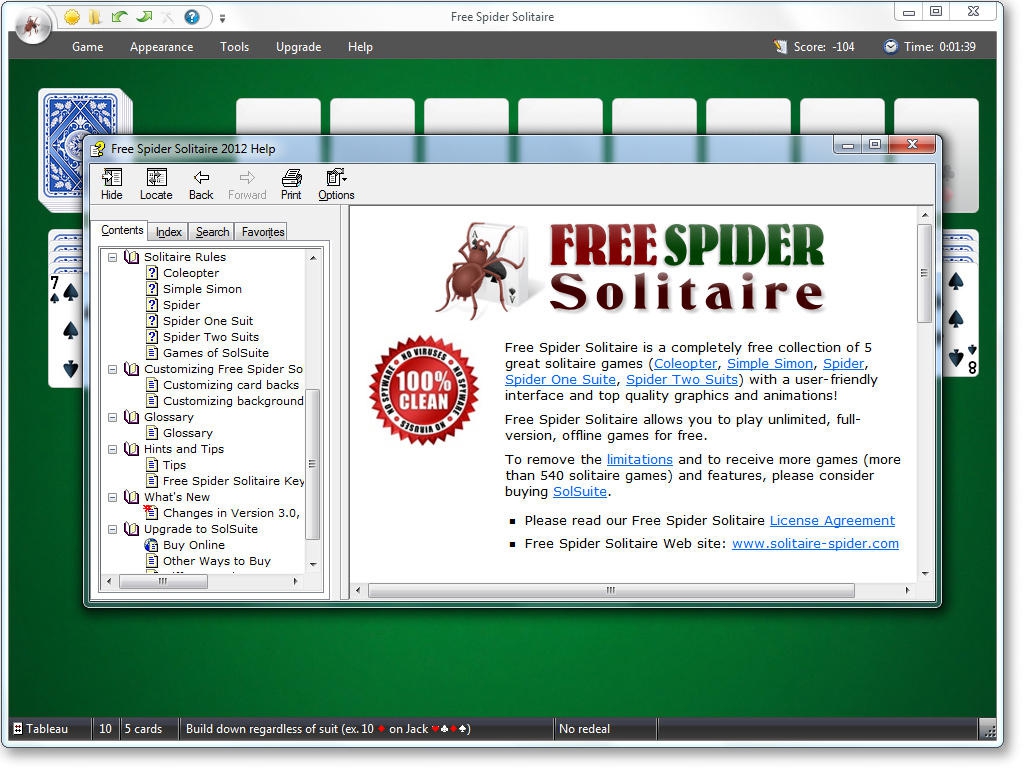Click the Hide toolbar button in Help
Viewport: 1024px width, 768px height.
(112, 184)
